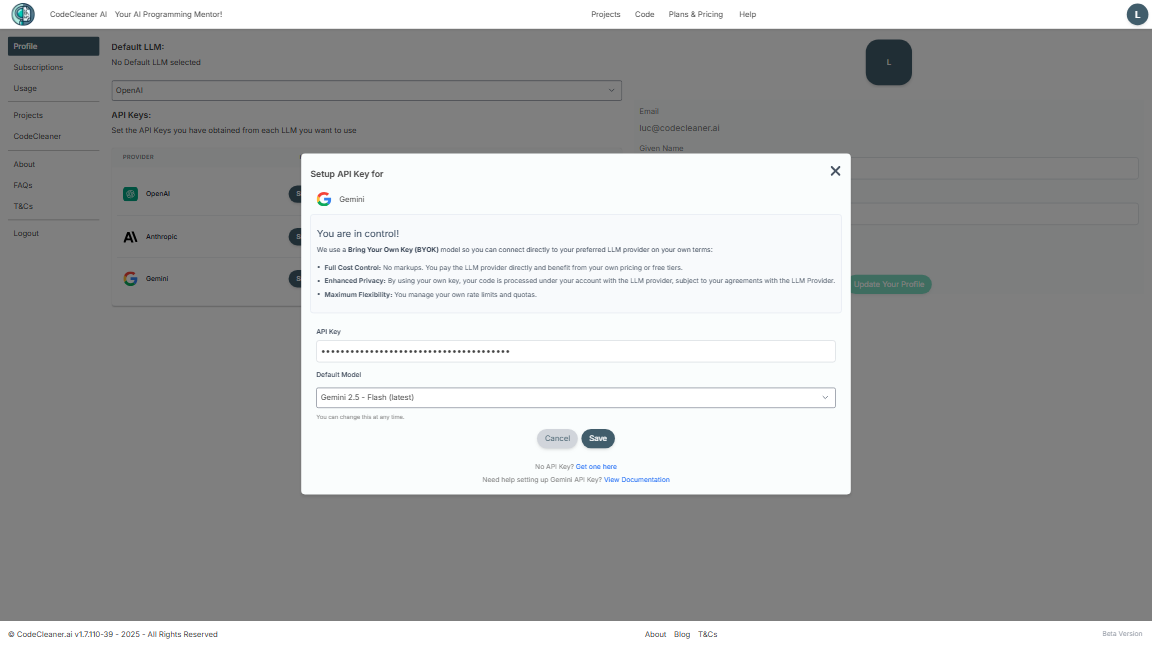The height and width of the screenshot is (648, 1152).
Task: Expand the Default LLM OpenAI dropdown
Action: pos(366,90)
